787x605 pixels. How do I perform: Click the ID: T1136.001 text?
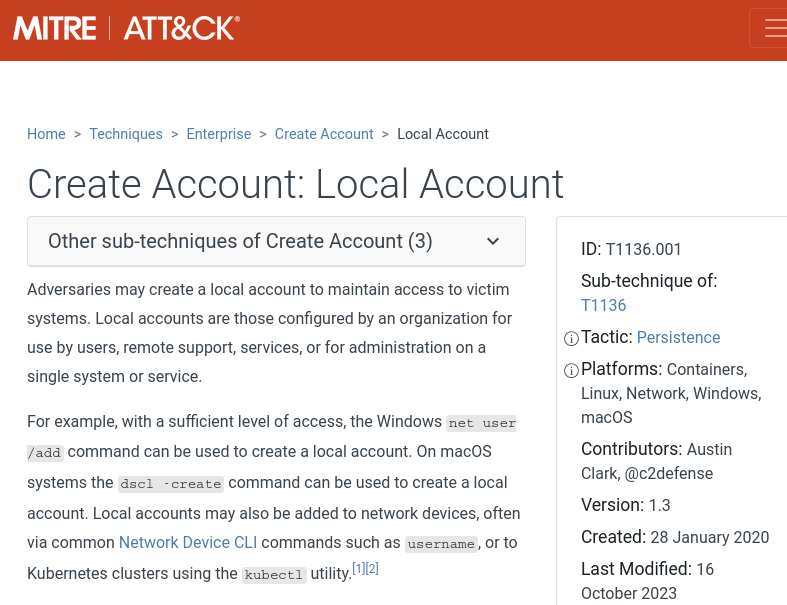point(631,249)
